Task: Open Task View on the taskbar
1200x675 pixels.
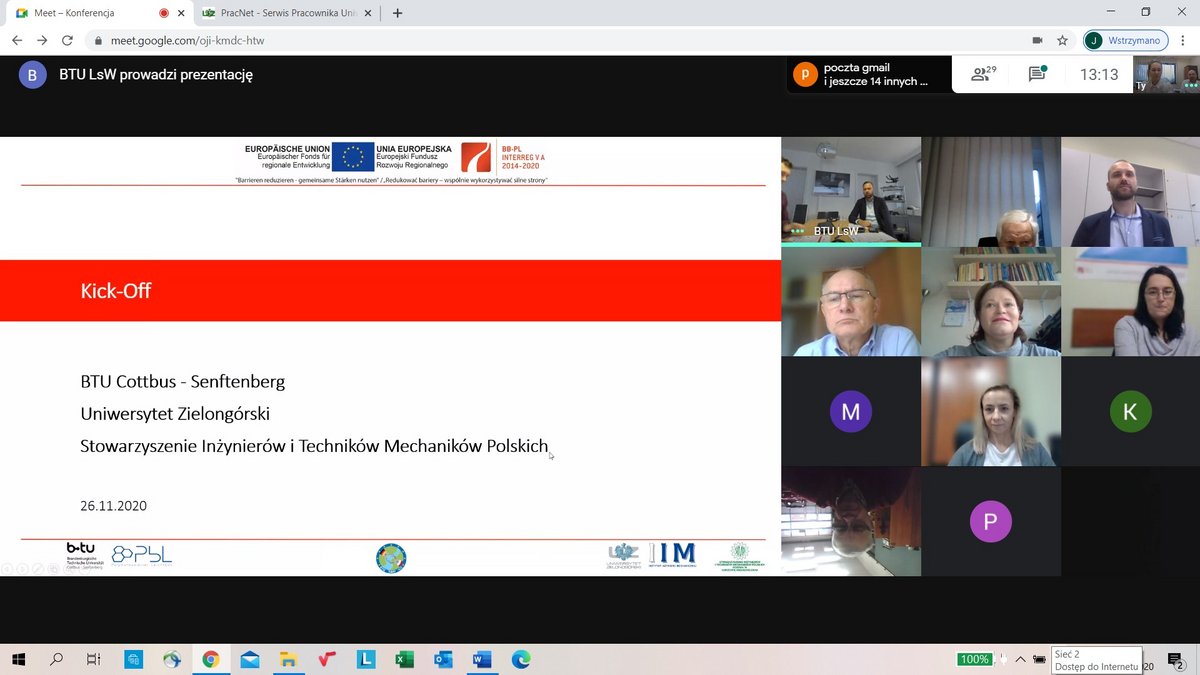Action: tap(93, 659)
